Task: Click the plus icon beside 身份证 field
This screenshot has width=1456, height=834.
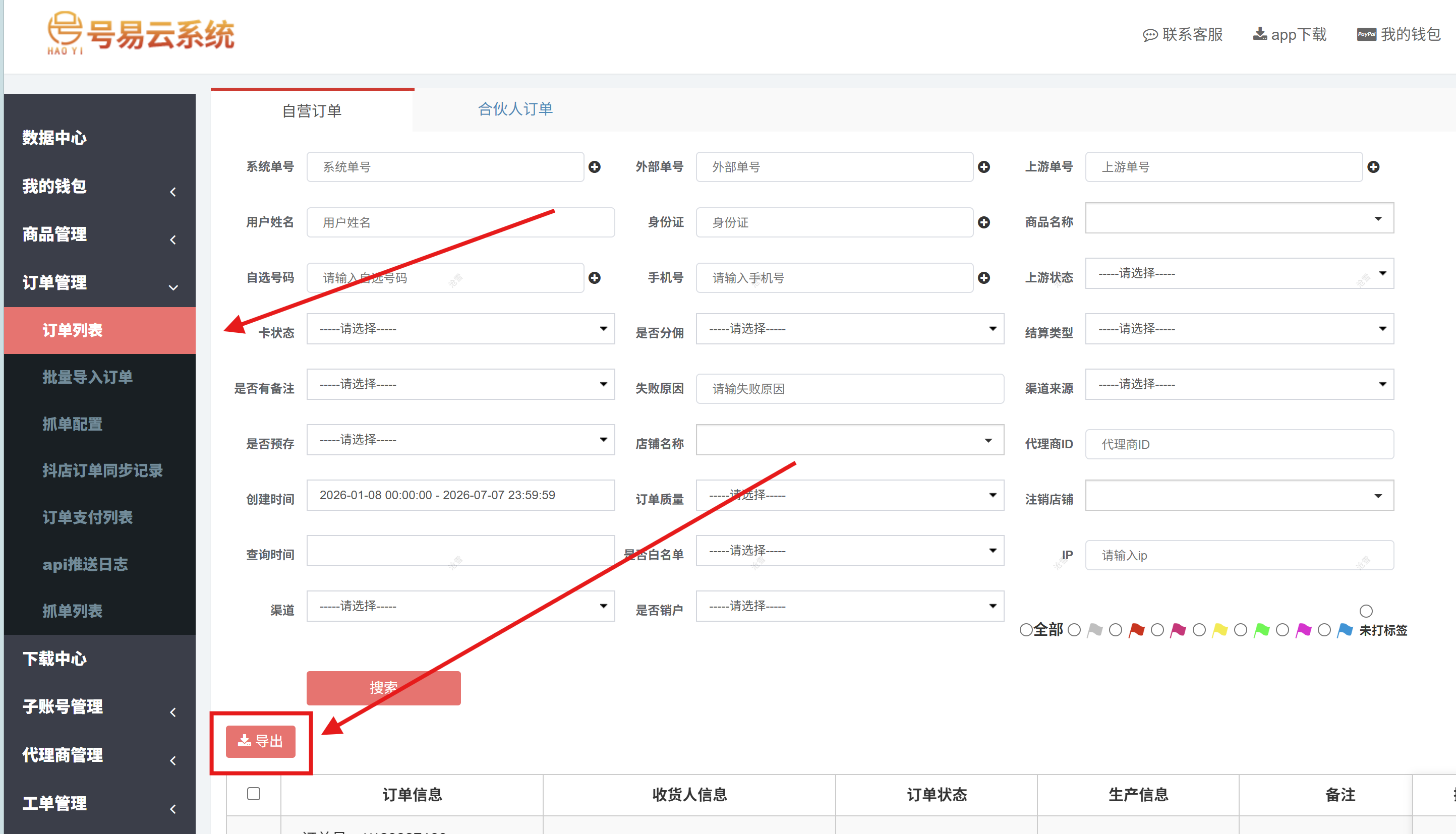Action: click(984, 222)
